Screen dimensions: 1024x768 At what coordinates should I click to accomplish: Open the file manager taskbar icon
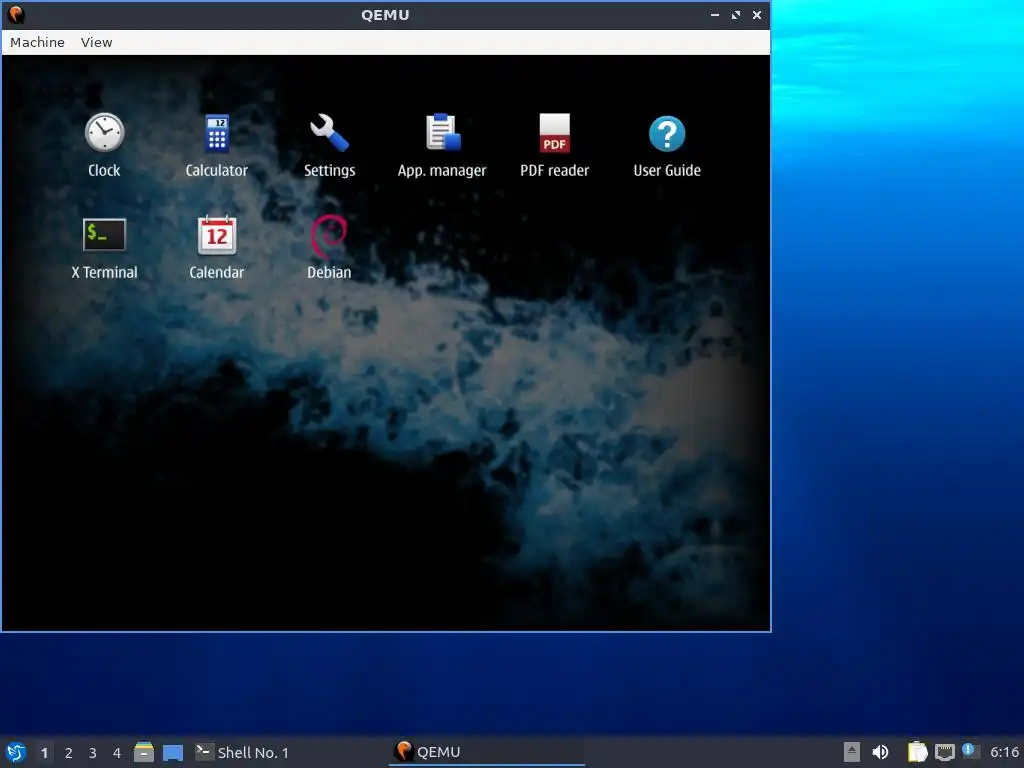(144, 752)
